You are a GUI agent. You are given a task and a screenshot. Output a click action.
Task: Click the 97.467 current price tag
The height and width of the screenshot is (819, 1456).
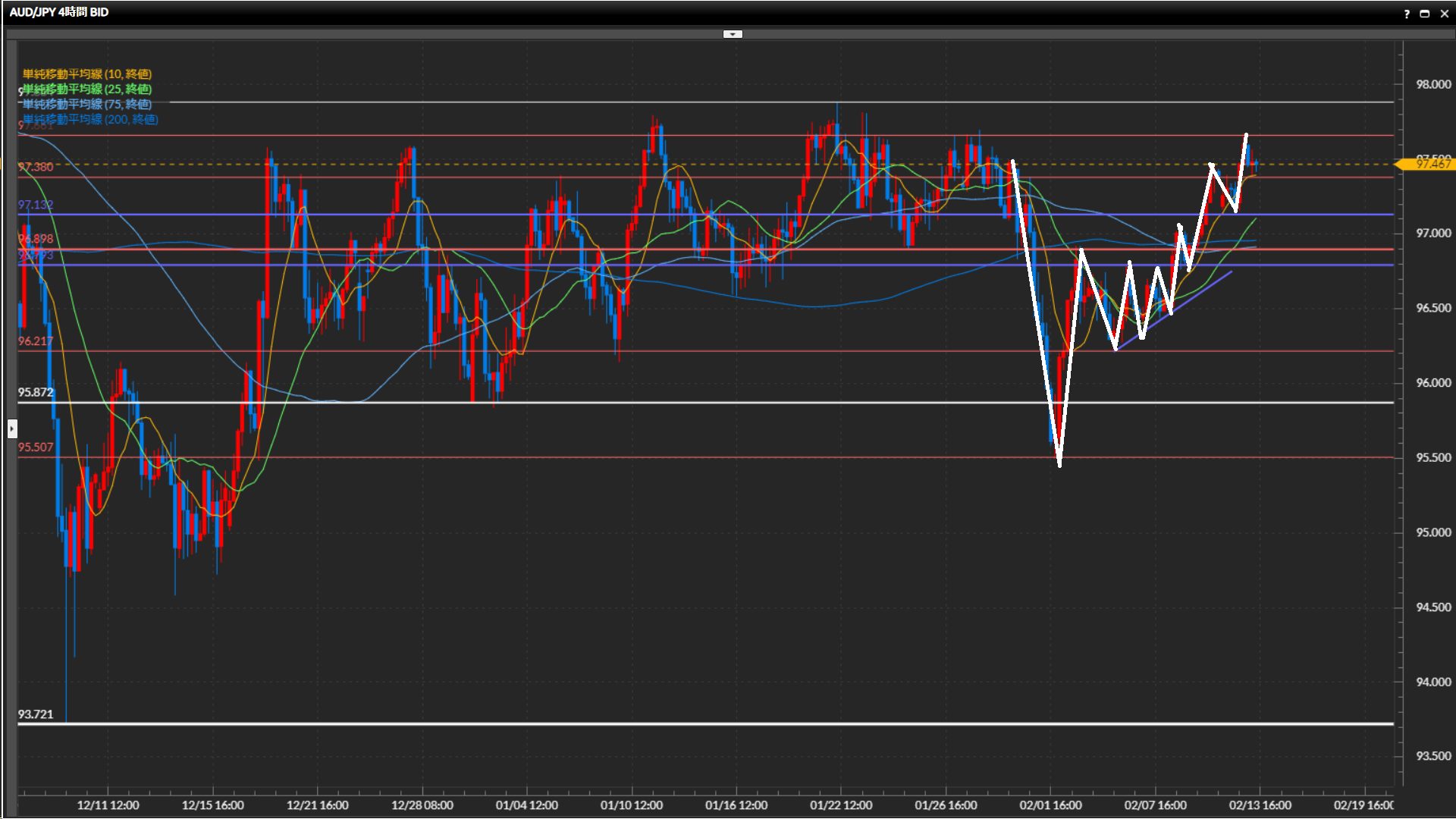(1430, 164)
